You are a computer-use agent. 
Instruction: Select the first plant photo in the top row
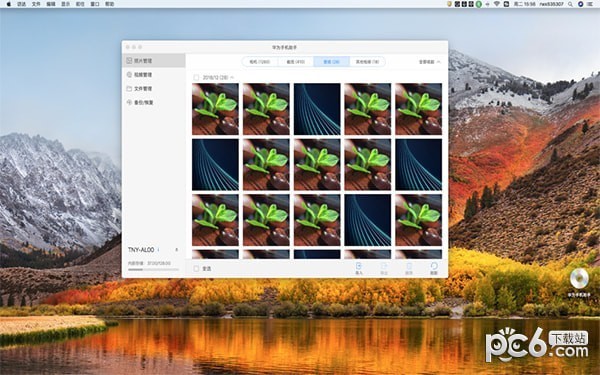click(x=215, y=109)
